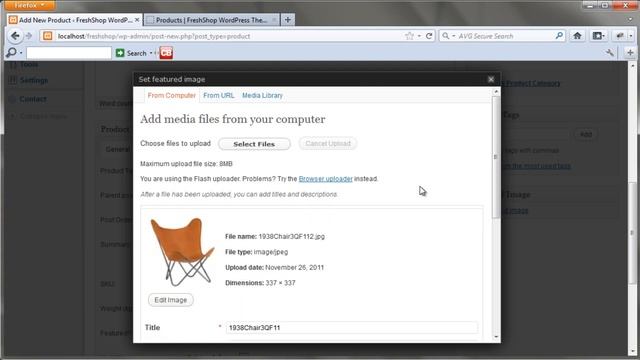Close the Set featured image dialog
This screenshot has height=360, width=640.
pyautogui.click(x=491, y=79)
